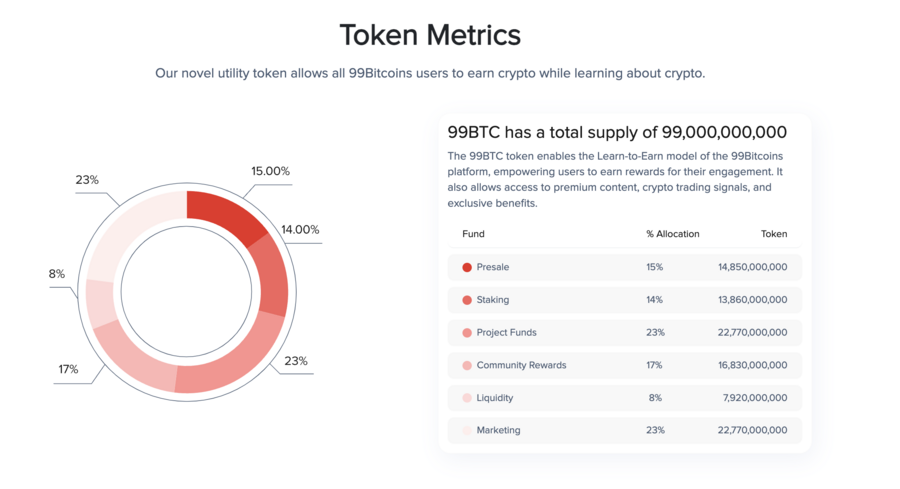The height and width of the screenshot is (489, 900).
Task: Select the Liquidity pale dot marker
Action: coord(467,398)
